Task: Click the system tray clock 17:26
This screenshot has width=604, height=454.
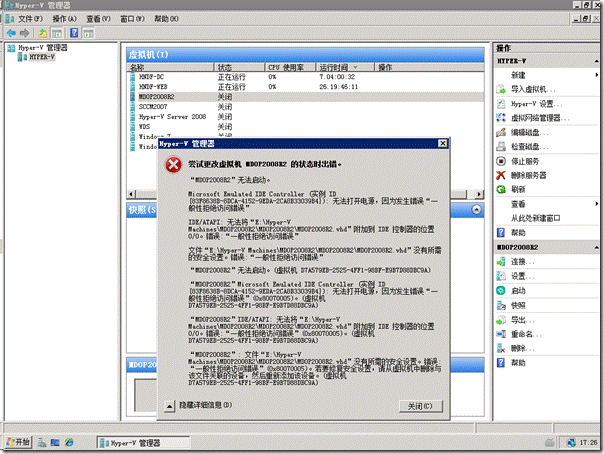Action: 588,442
